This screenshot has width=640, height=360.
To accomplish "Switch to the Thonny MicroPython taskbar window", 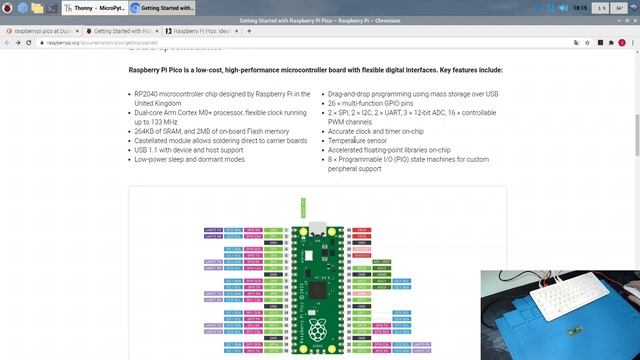I will (x=95, y=8).
